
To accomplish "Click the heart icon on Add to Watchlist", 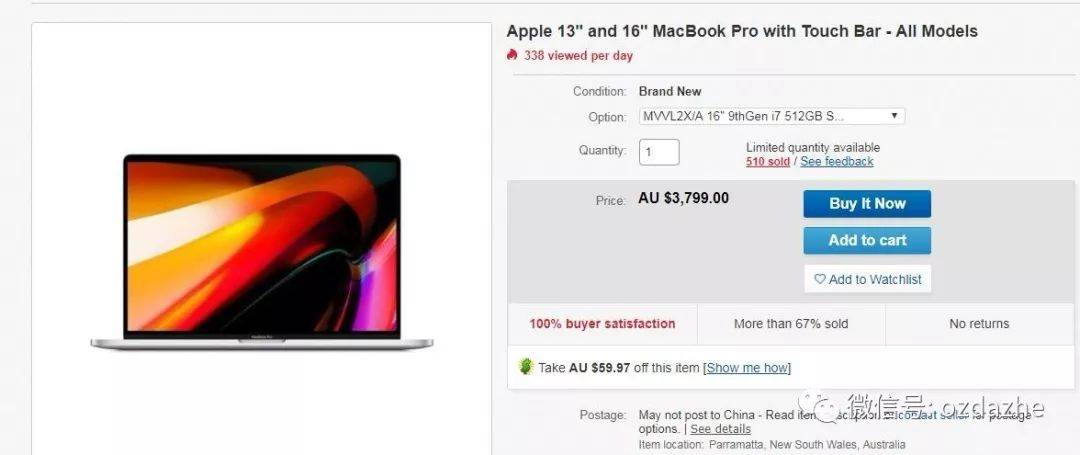I will click(820, 279).
